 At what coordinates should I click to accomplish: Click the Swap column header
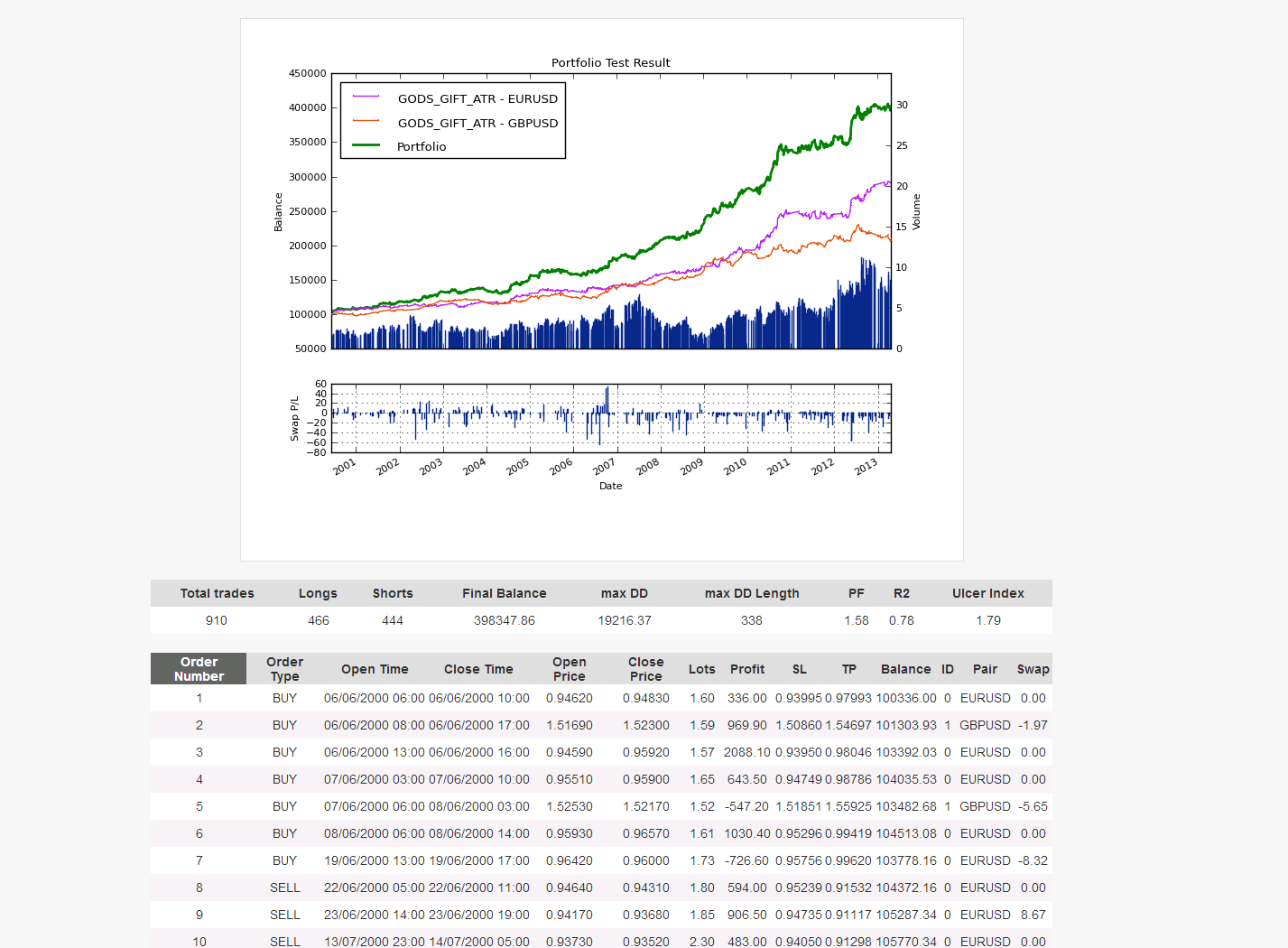(x=1033, y=669)
